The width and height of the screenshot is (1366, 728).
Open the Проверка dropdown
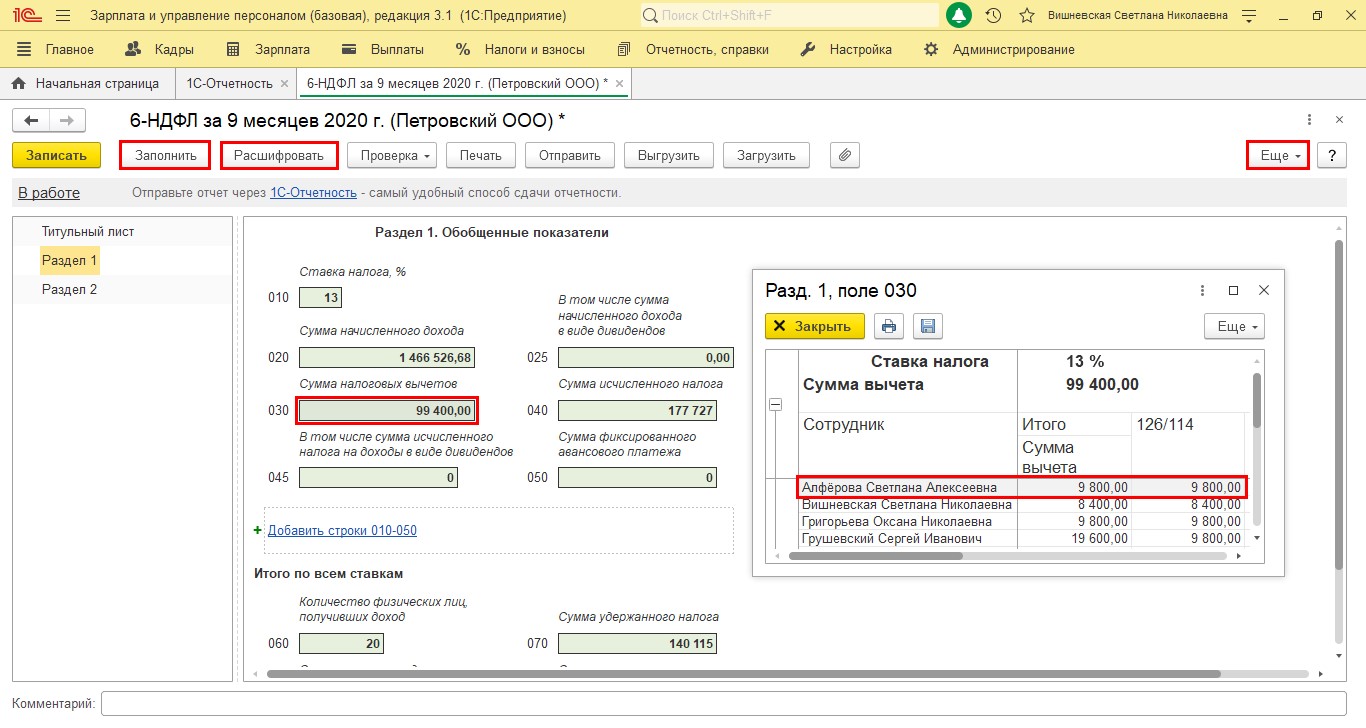(x=392, y=155)
